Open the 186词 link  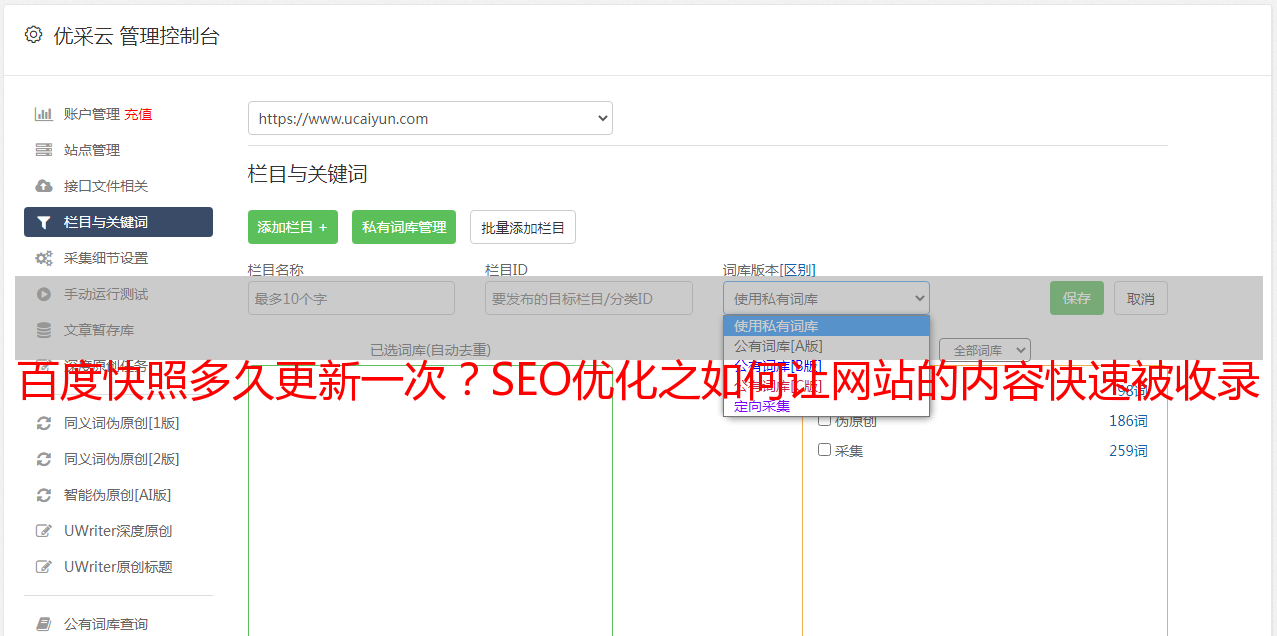pyautogui.click(x=1128, y=421)
